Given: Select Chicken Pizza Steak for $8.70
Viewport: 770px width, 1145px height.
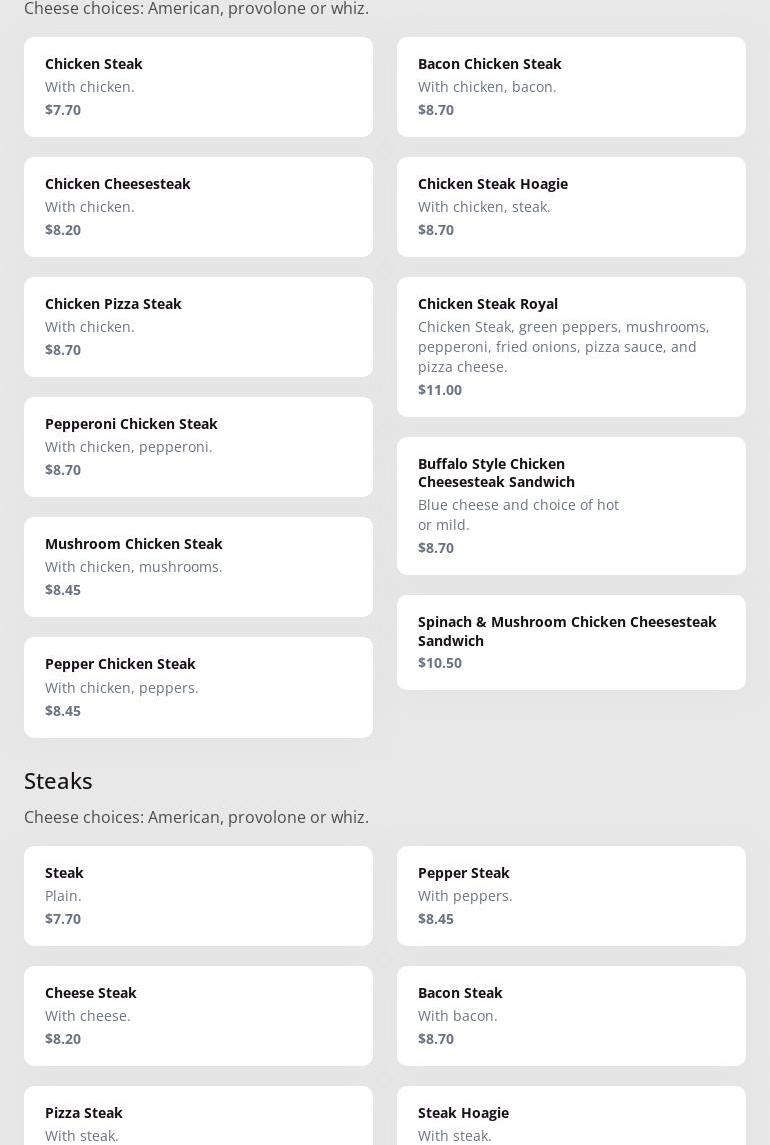Looking at the screenshot, I should coord(198,327).
